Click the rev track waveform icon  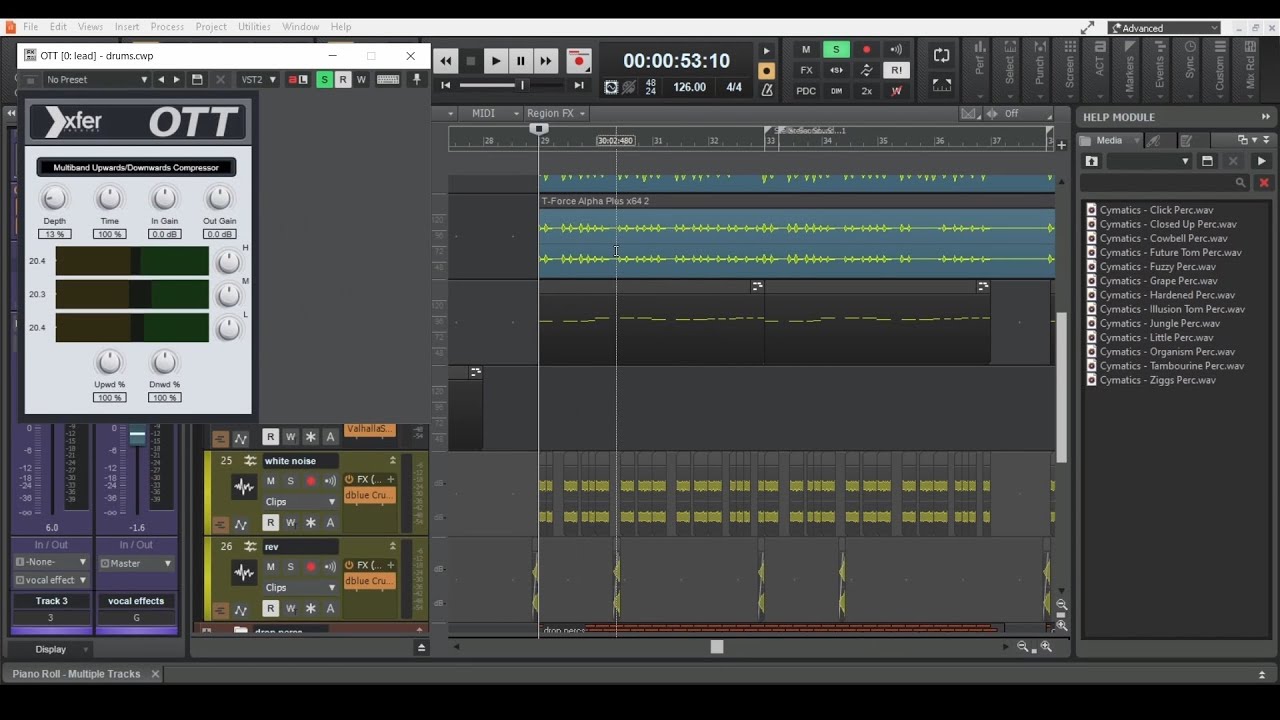[244, 573]
